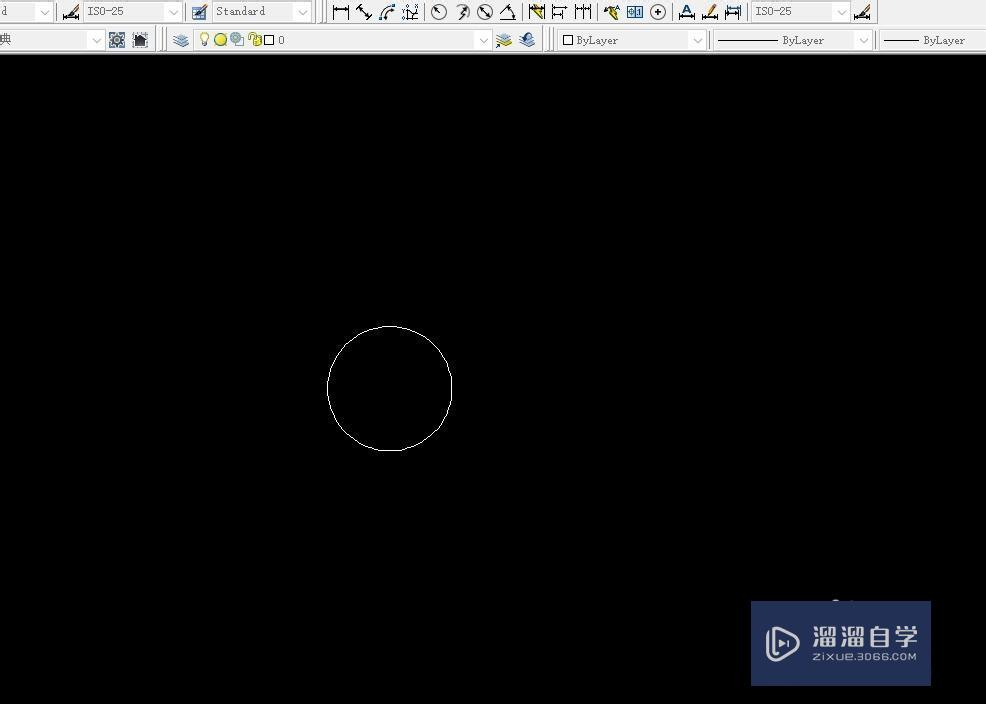Open the layer selection dropdown
Image resolution: width=986 pixels, height=704 pixels.
[482, 40]
